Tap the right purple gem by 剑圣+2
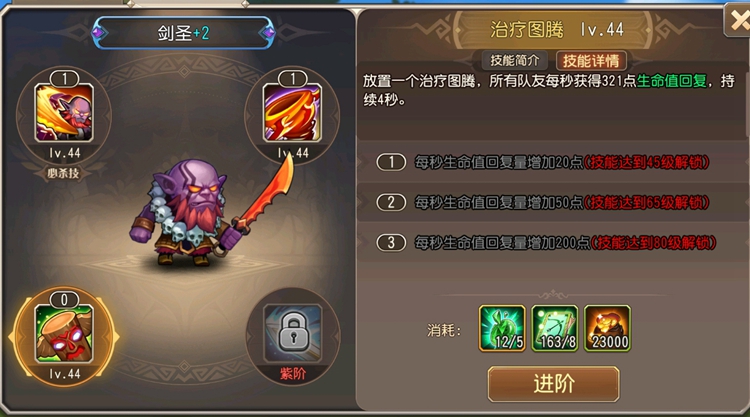 point(269,33)
